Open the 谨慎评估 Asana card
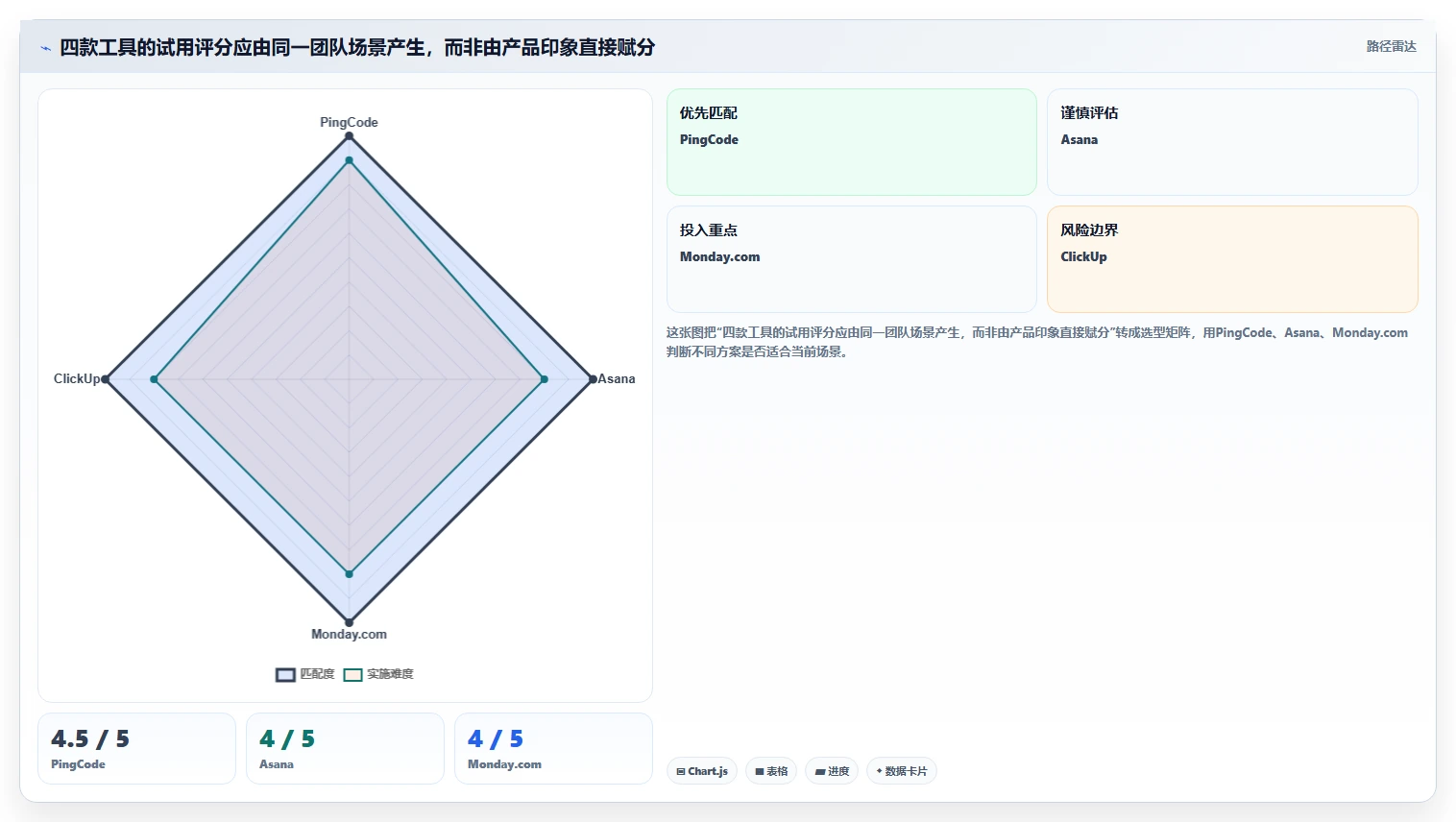This screenshot has width=1456, height=822. point(1232,142)
